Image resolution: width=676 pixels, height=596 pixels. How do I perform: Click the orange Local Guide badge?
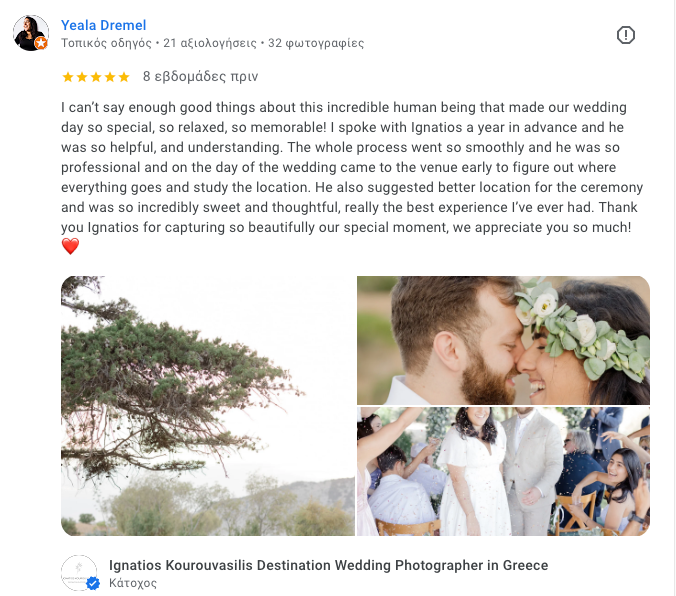41,44
